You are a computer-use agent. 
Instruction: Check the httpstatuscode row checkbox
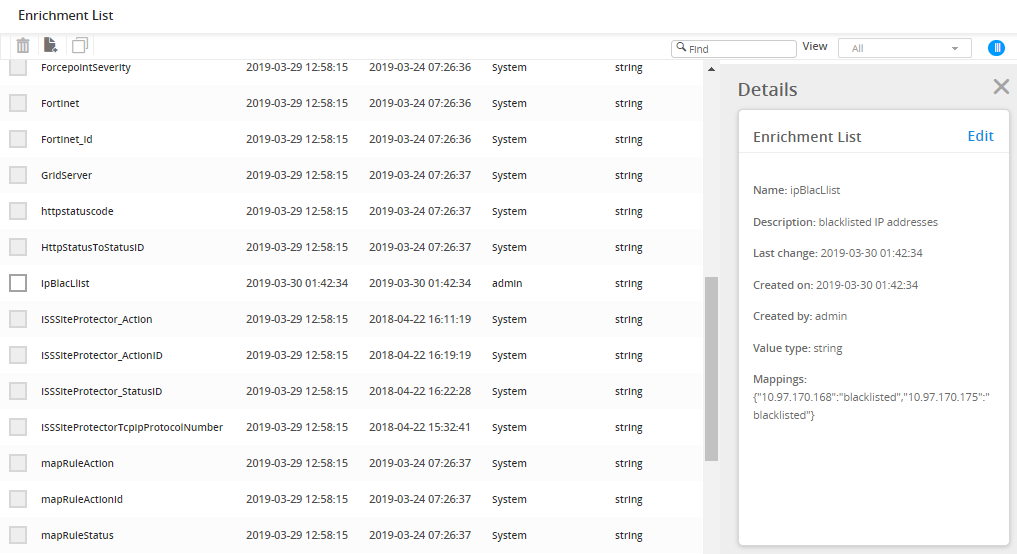point(18,211)
